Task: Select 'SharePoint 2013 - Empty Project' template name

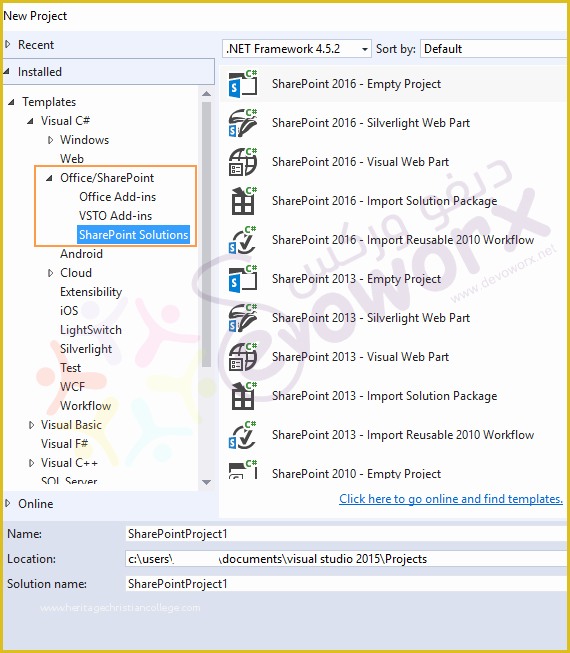Action: point(356,279)
